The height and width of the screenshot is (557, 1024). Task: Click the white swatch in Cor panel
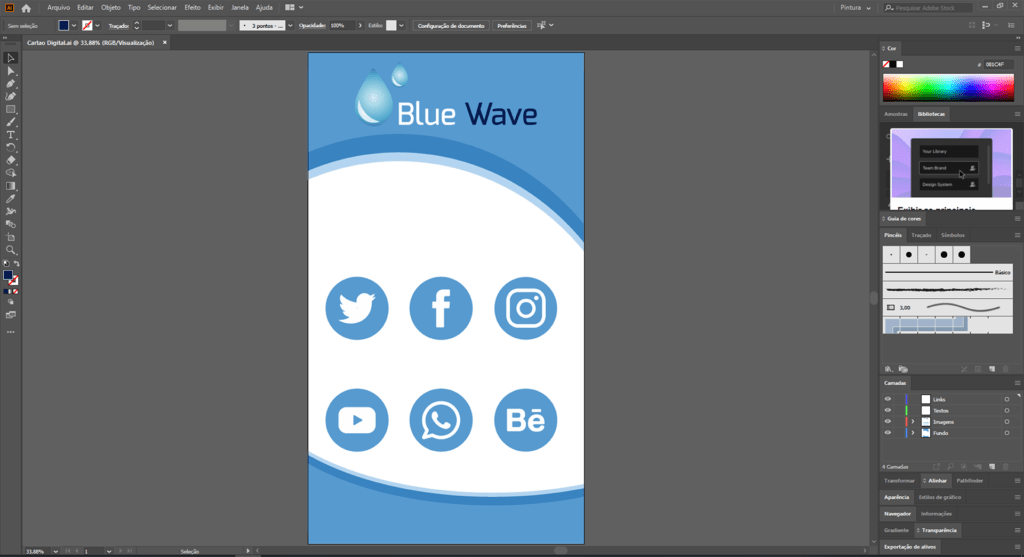pyautogui.click(x=900, y=64)
